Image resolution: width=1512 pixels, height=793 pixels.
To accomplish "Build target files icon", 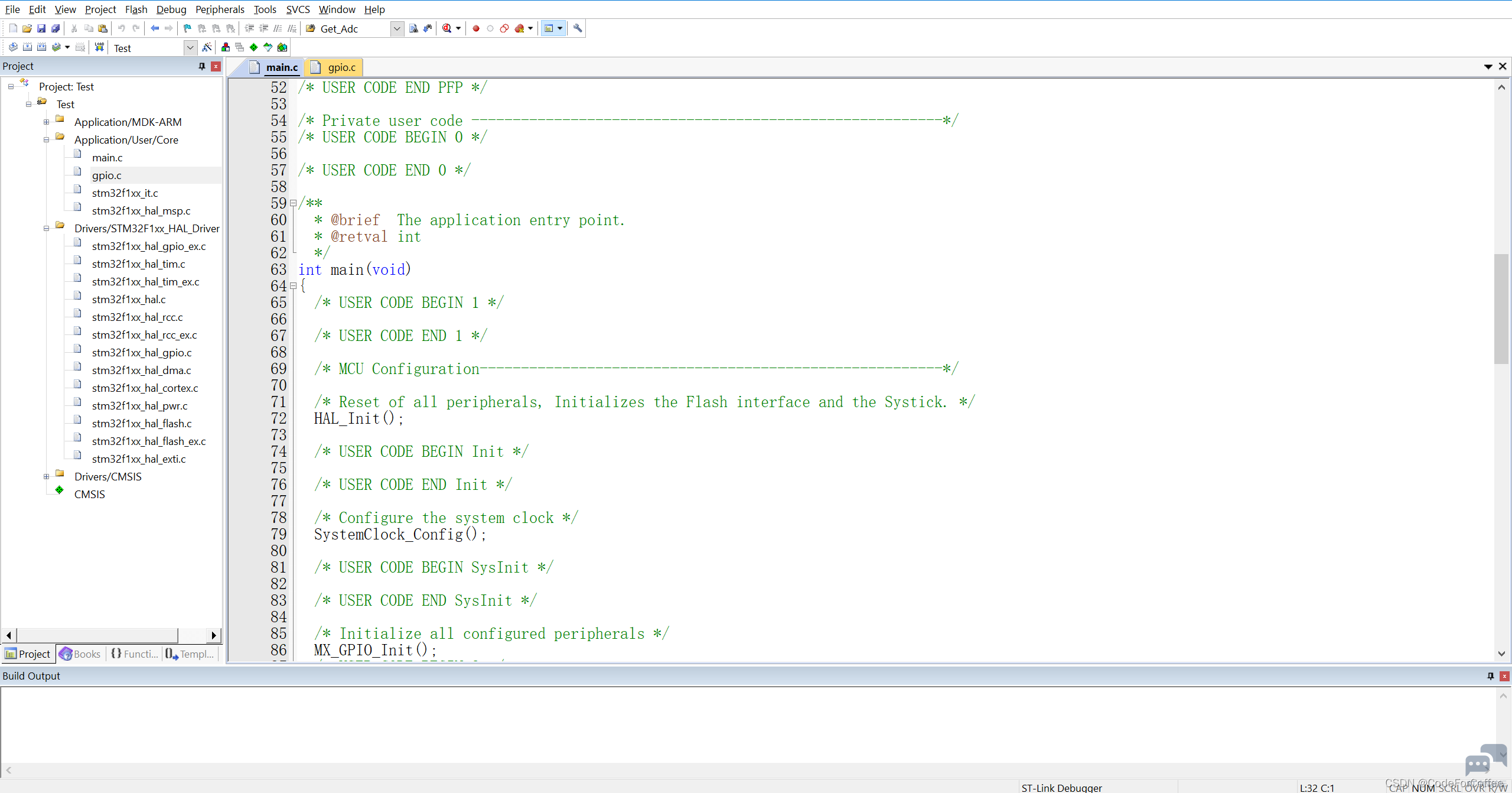I will [27, 47].
